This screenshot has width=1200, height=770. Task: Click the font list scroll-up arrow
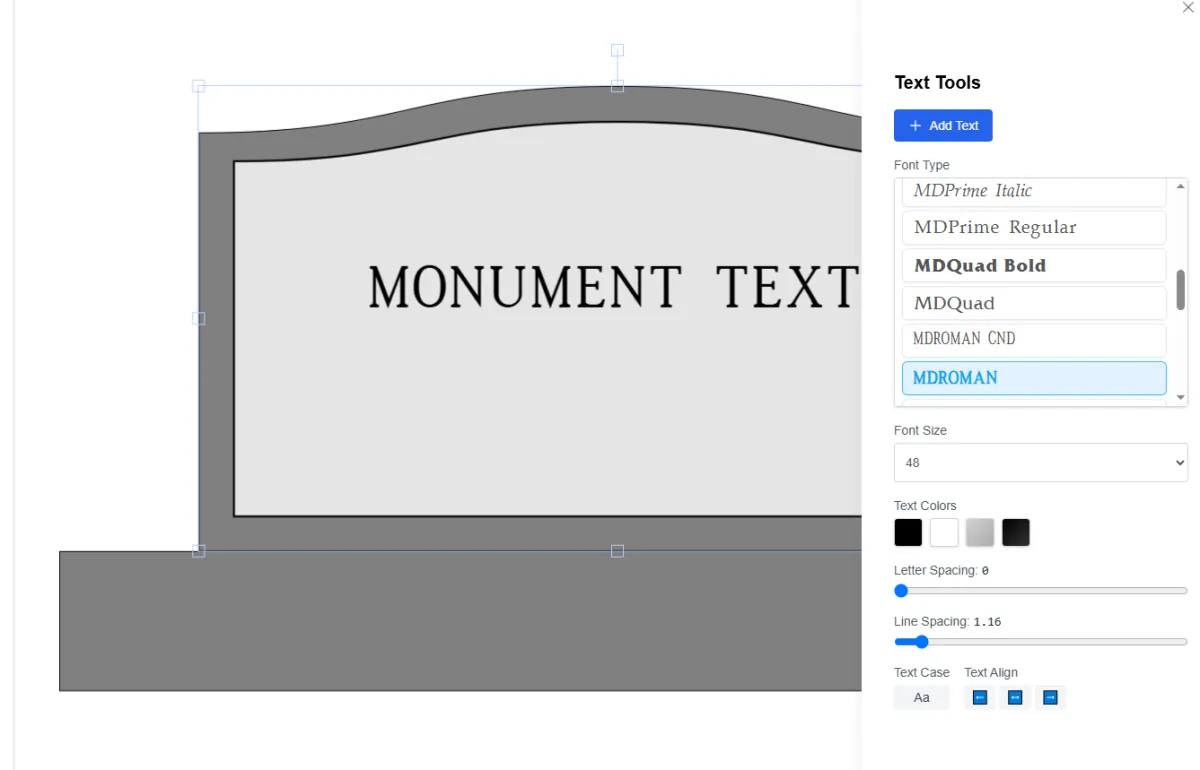click(x=1181, y=186)
